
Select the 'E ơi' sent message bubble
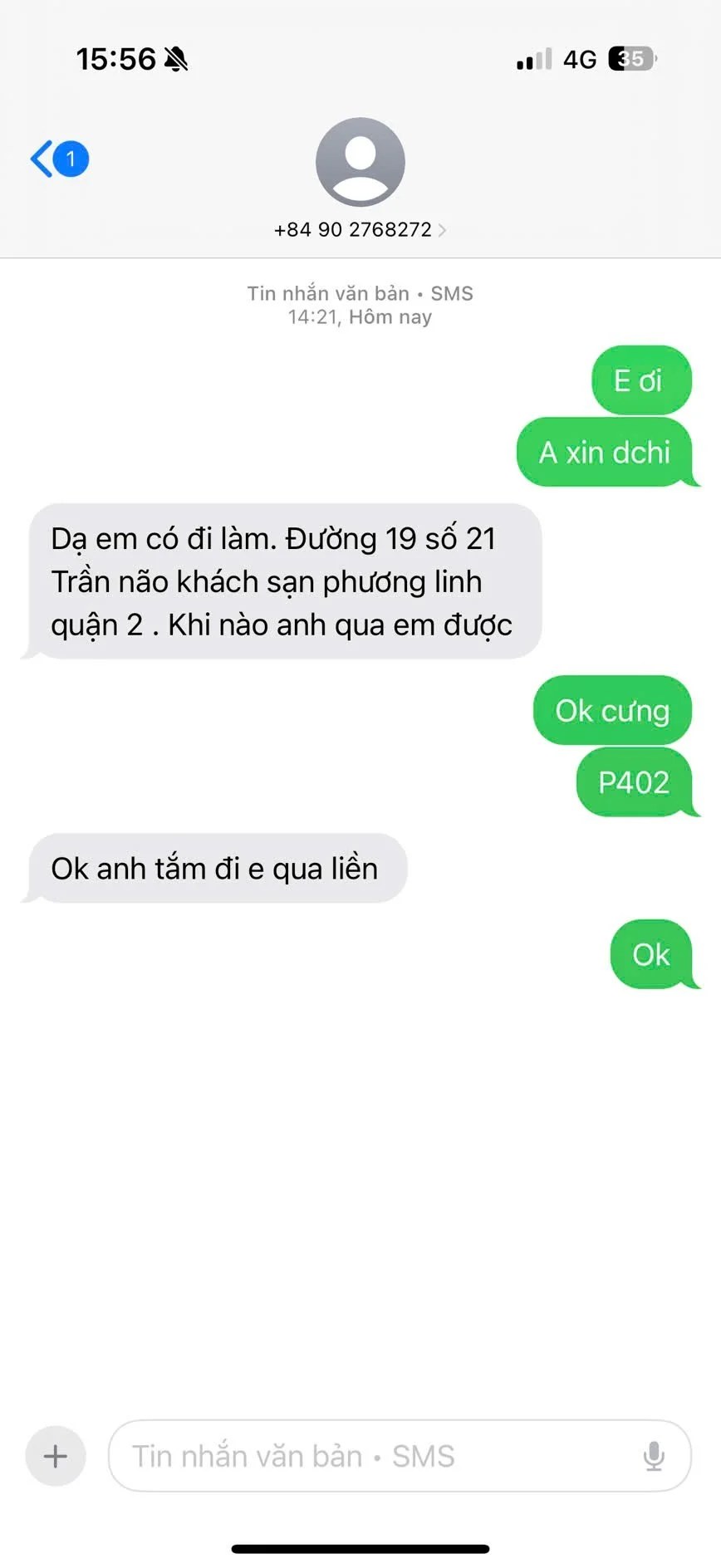point(641,380)
